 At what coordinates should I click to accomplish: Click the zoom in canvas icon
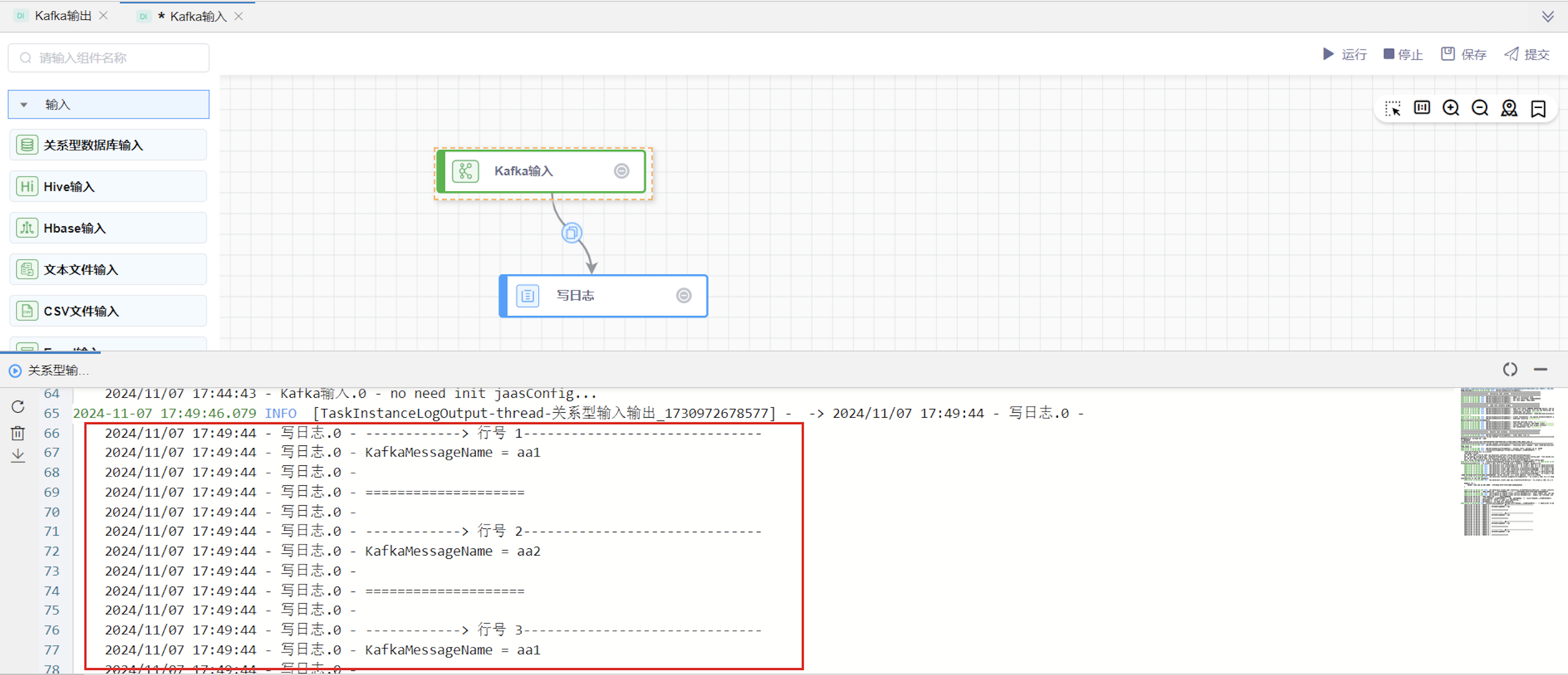pyautogui.click(x=1451, y=108)
